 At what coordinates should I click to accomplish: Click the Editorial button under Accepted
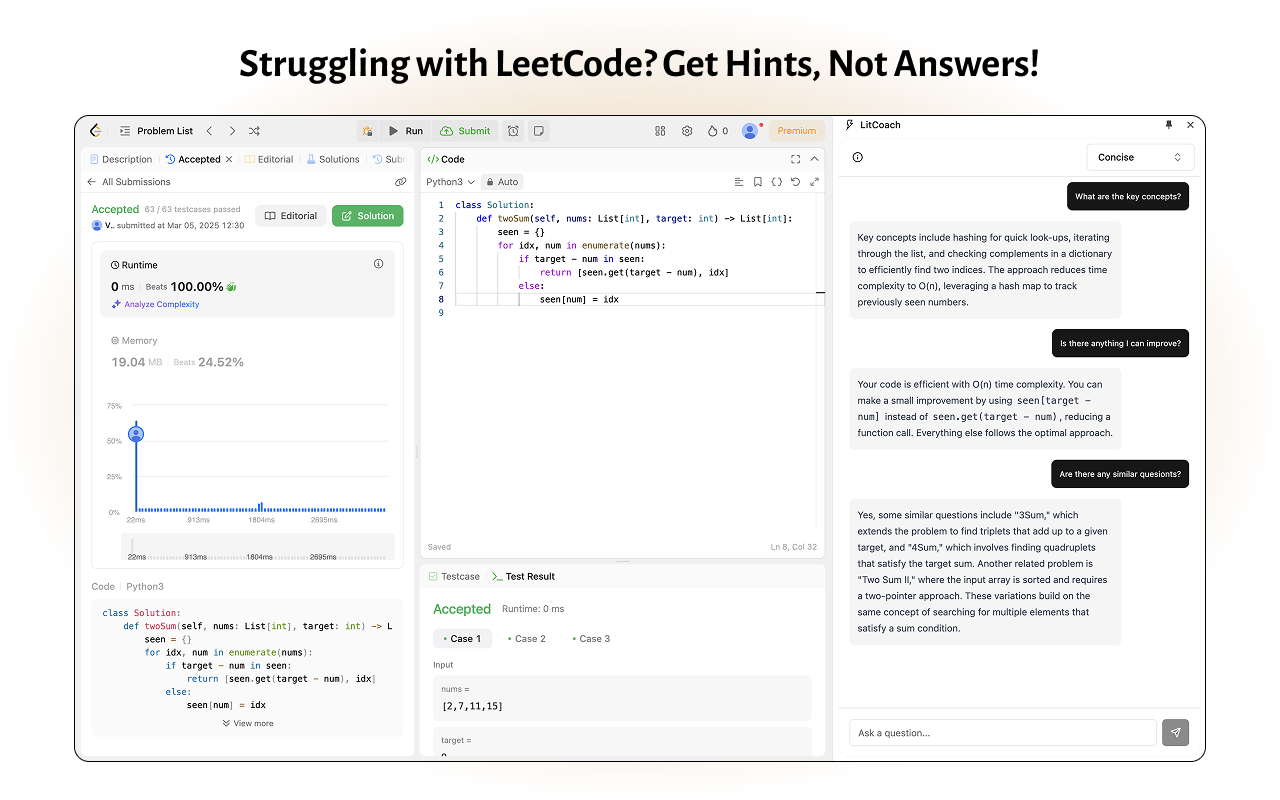click(x=291, y=216)
